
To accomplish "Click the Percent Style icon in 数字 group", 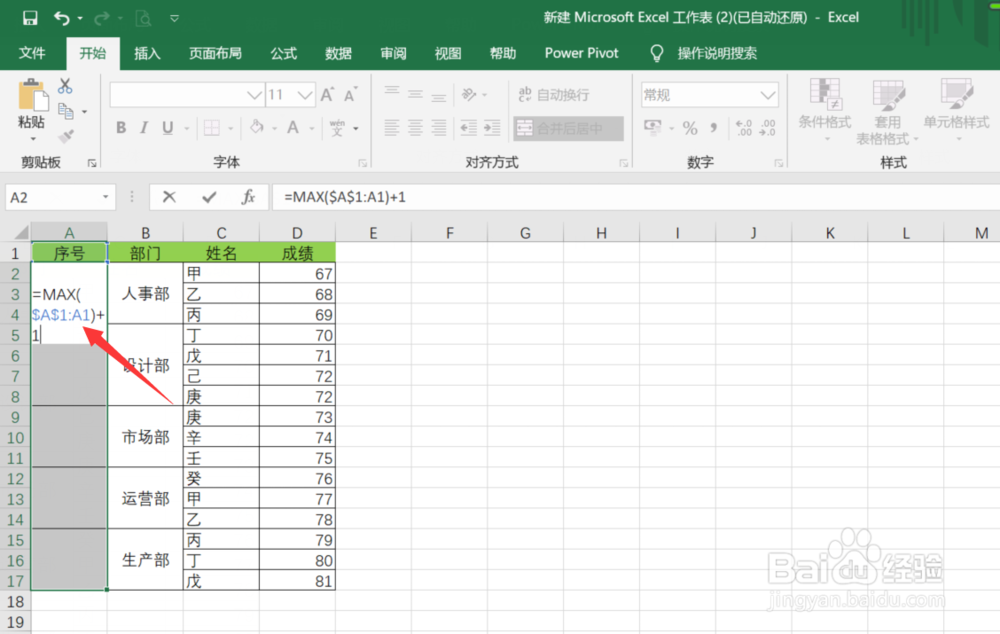I will point(690,128).
